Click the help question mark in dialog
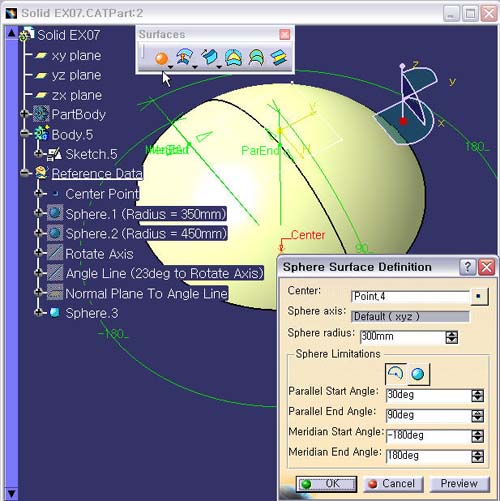 pyautogui.click(x=467, y=267)
